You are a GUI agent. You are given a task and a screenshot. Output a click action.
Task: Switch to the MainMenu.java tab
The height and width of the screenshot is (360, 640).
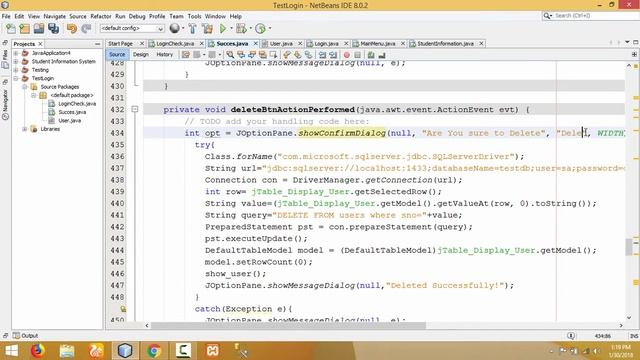tap(378, 43)
